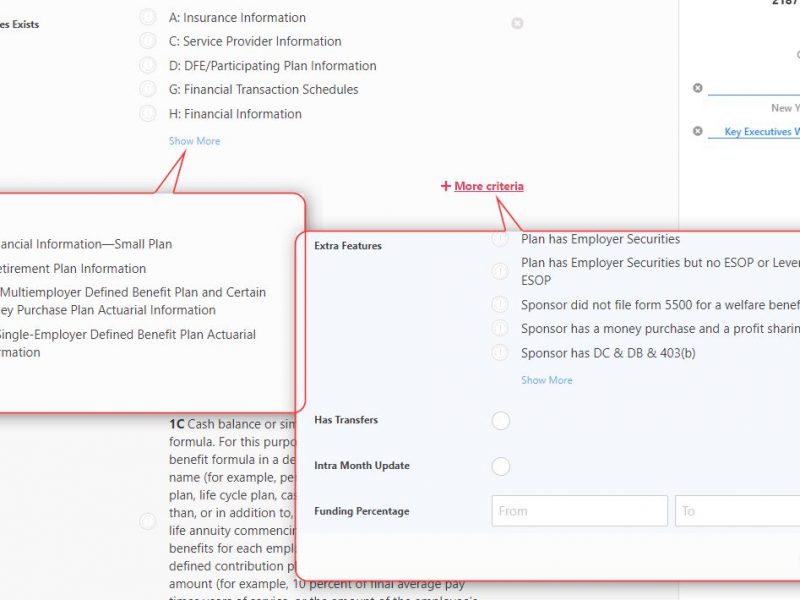Check C: Service Provider Information
Screen dimensions: 800x600
tap(148, 41)
